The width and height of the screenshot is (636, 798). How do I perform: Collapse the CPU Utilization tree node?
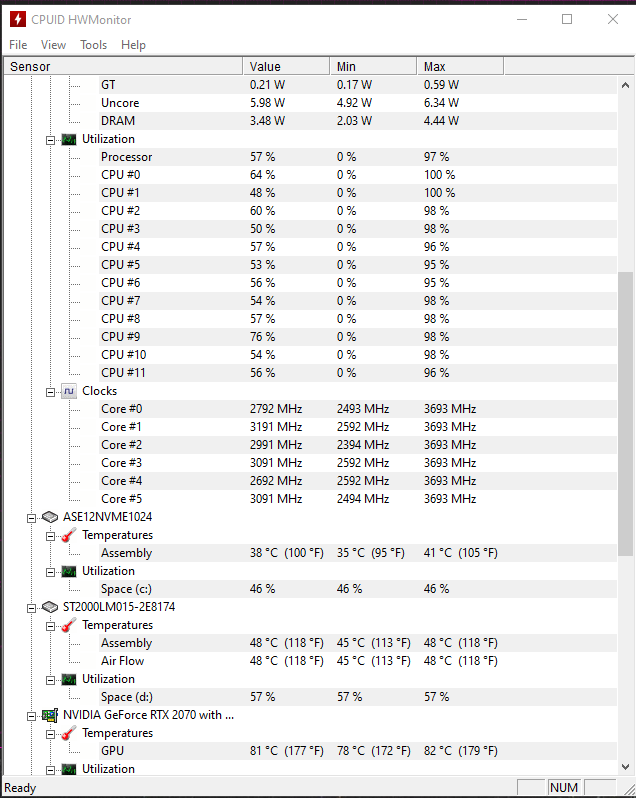(50, 140)
